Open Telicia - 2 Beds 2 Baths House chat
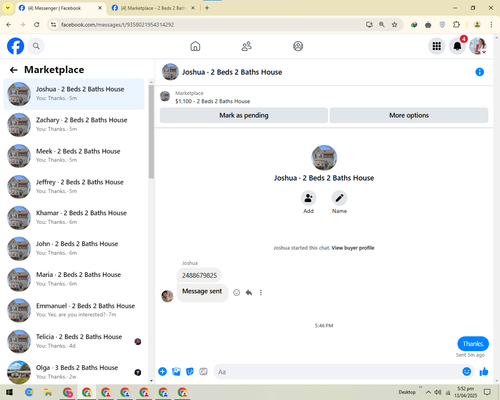This screenshot has height=400, width=500. point(74,342)
